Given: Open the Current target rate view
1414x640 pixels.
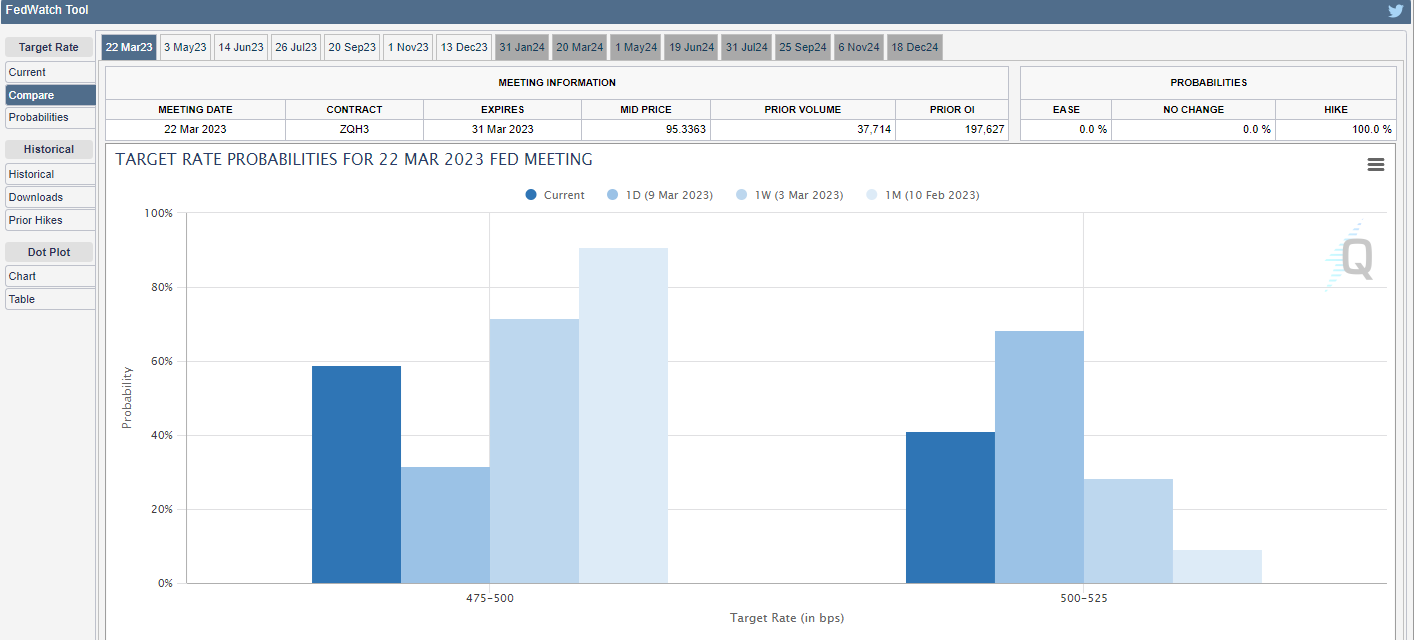Looking at the screenshot, I should 50,72.
